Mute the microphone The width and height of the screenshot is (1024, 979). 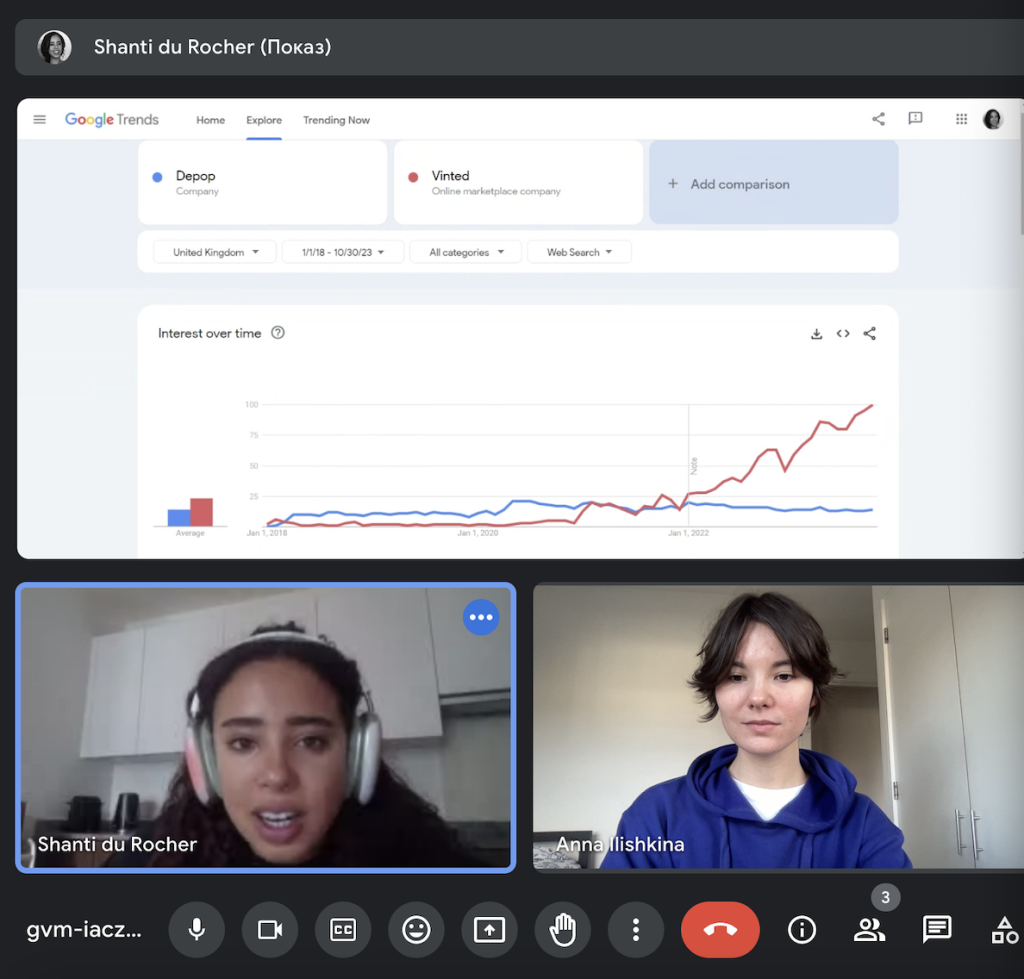197,929
